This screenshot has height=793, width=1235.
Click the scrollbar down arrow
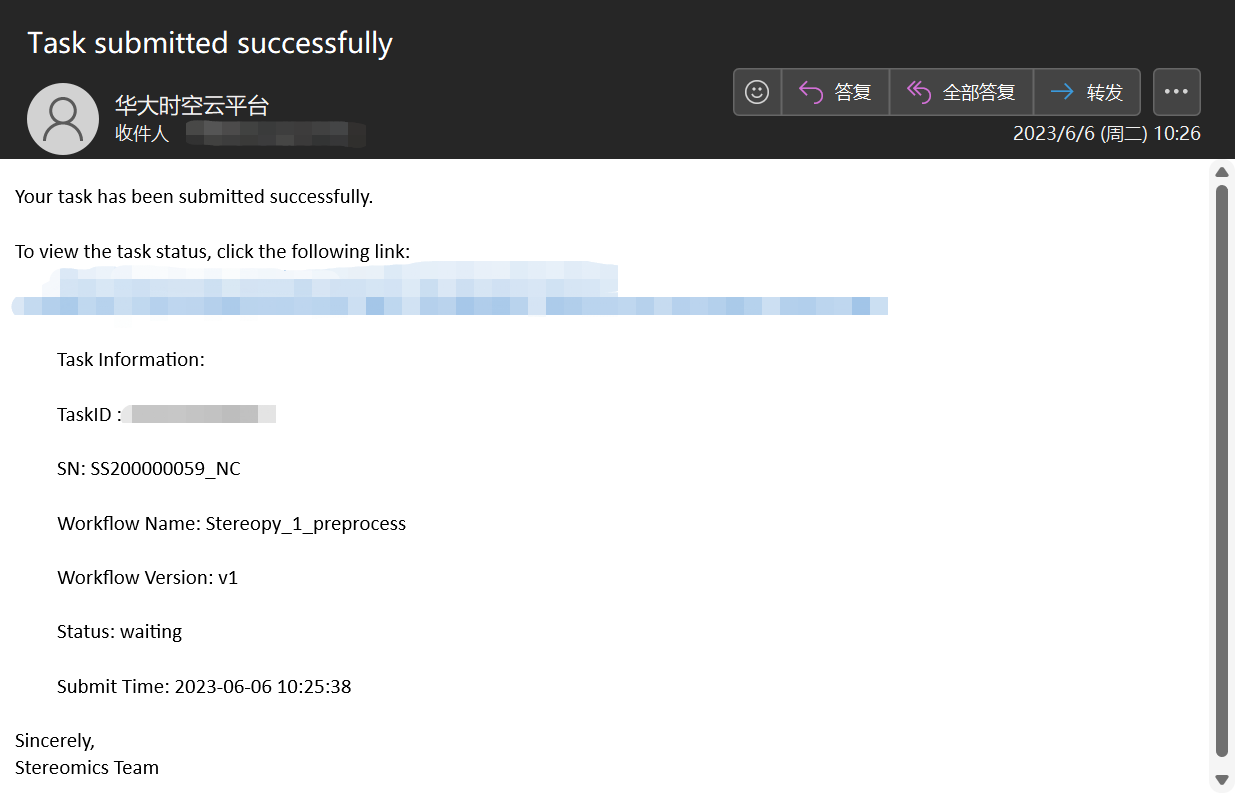(x=1221, y=779)
